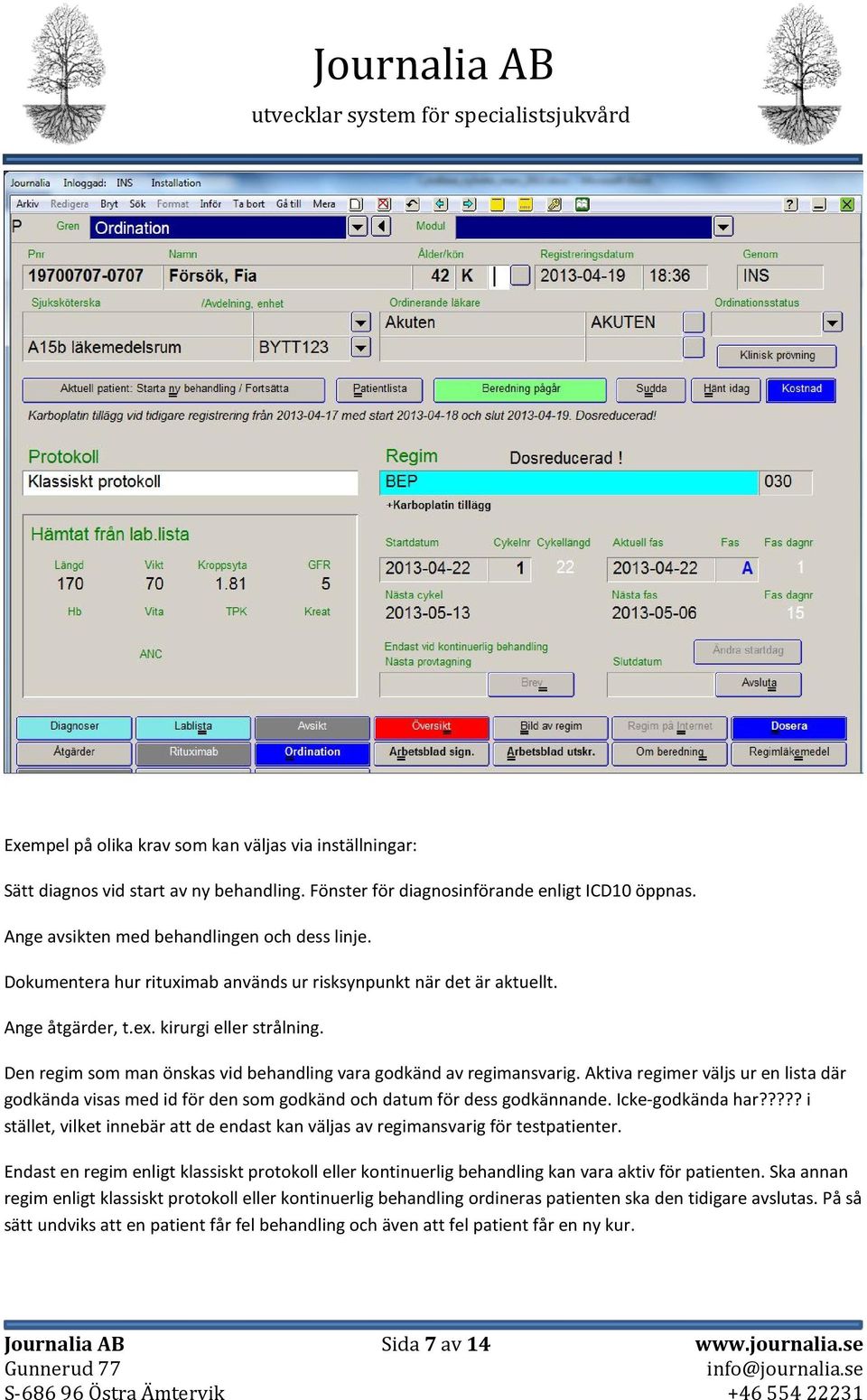Click the Startdatum field 2013-04-22
This screenshot has width=867, height=1400.
[x=433, y=568]
